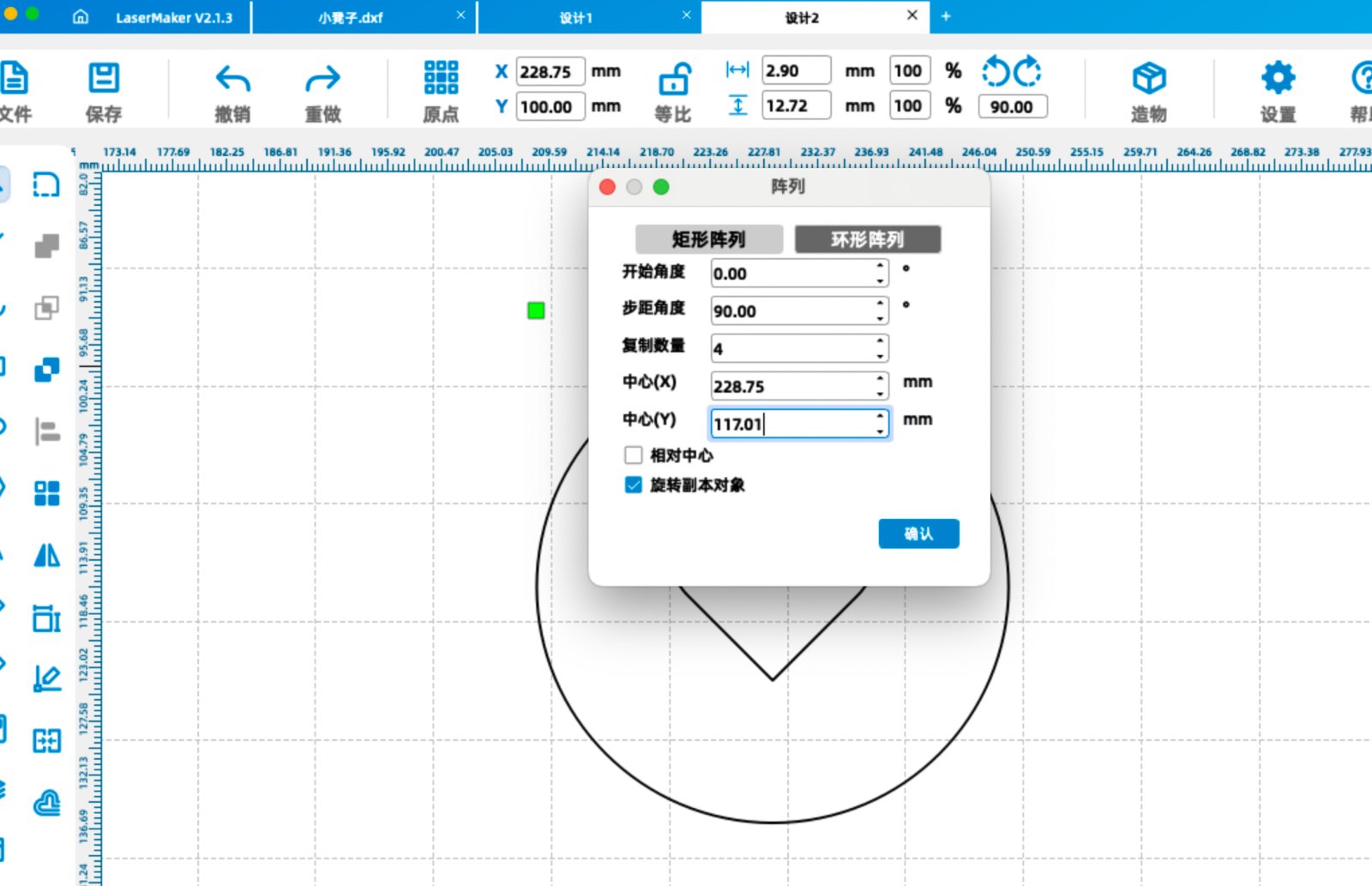1372x886 pixels.
Task: Switch to 矩形阵列 rectangular array tab
Action: pyautogui.click(x=709, y=239)
